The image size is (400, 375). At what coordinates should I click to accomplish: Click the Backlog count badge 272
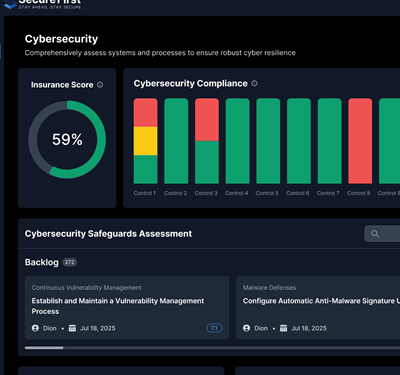point(69,262)
